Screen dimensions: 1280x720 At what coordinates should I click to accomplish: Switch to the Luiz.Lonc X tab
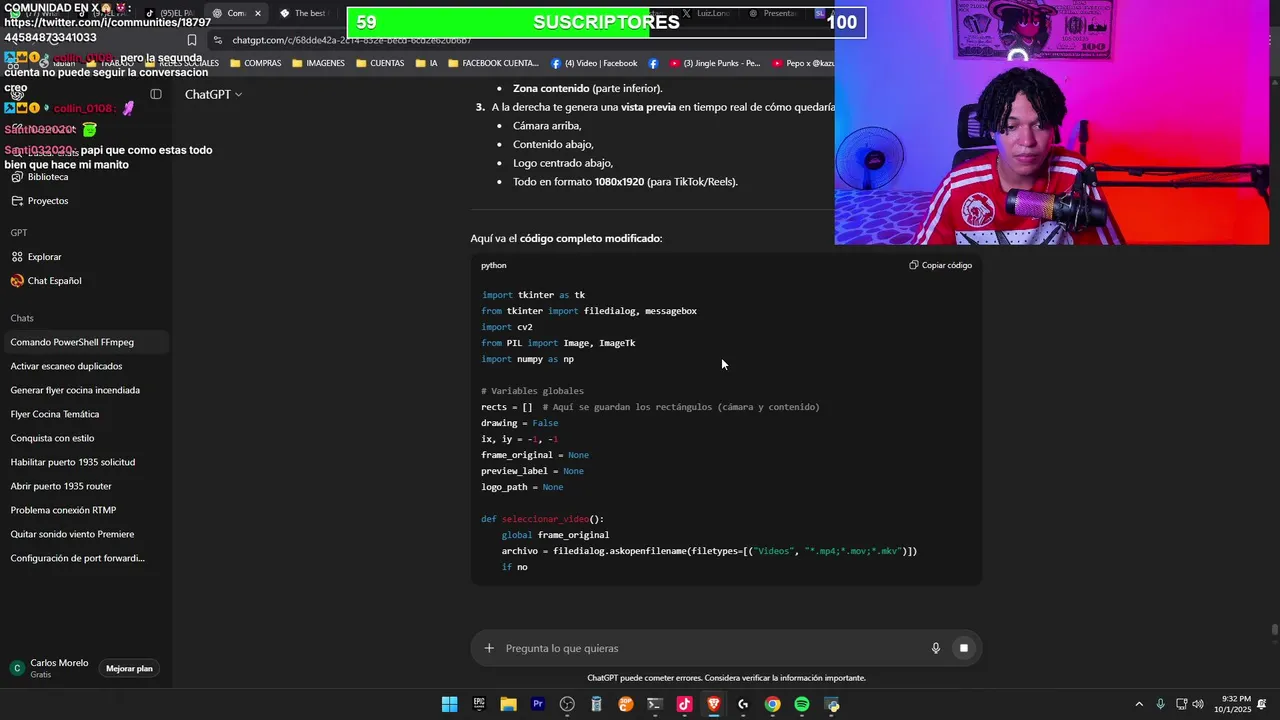(708, 13)
